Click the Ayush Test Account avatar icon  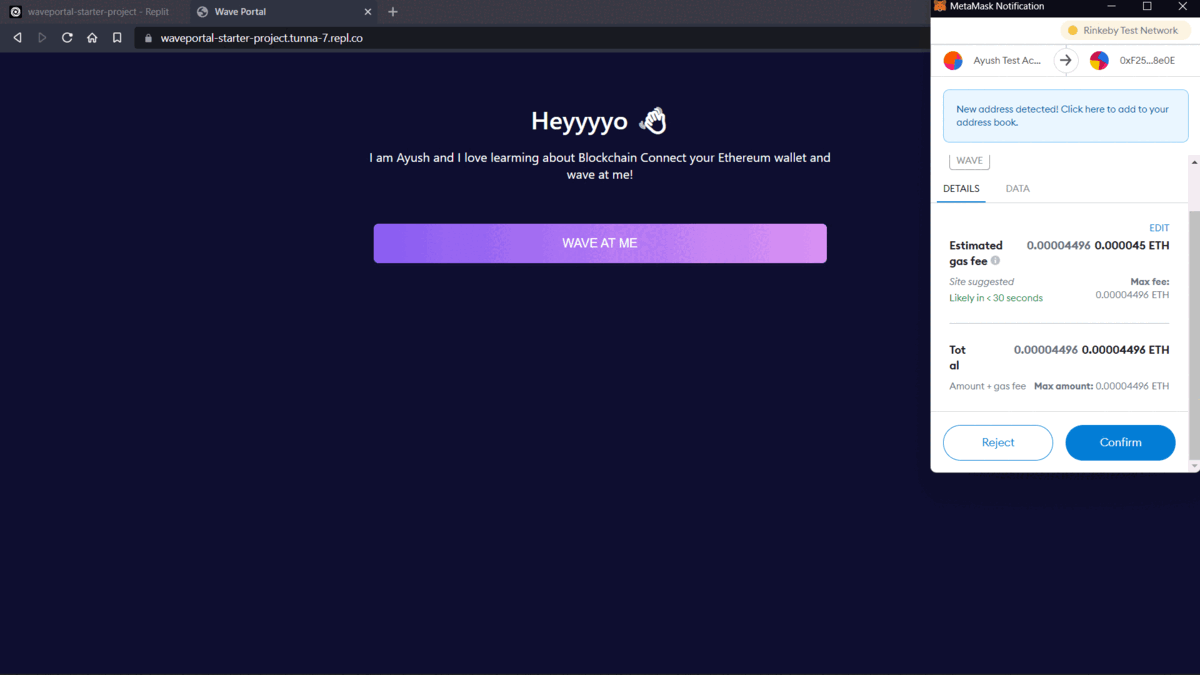tap(953, 60)
